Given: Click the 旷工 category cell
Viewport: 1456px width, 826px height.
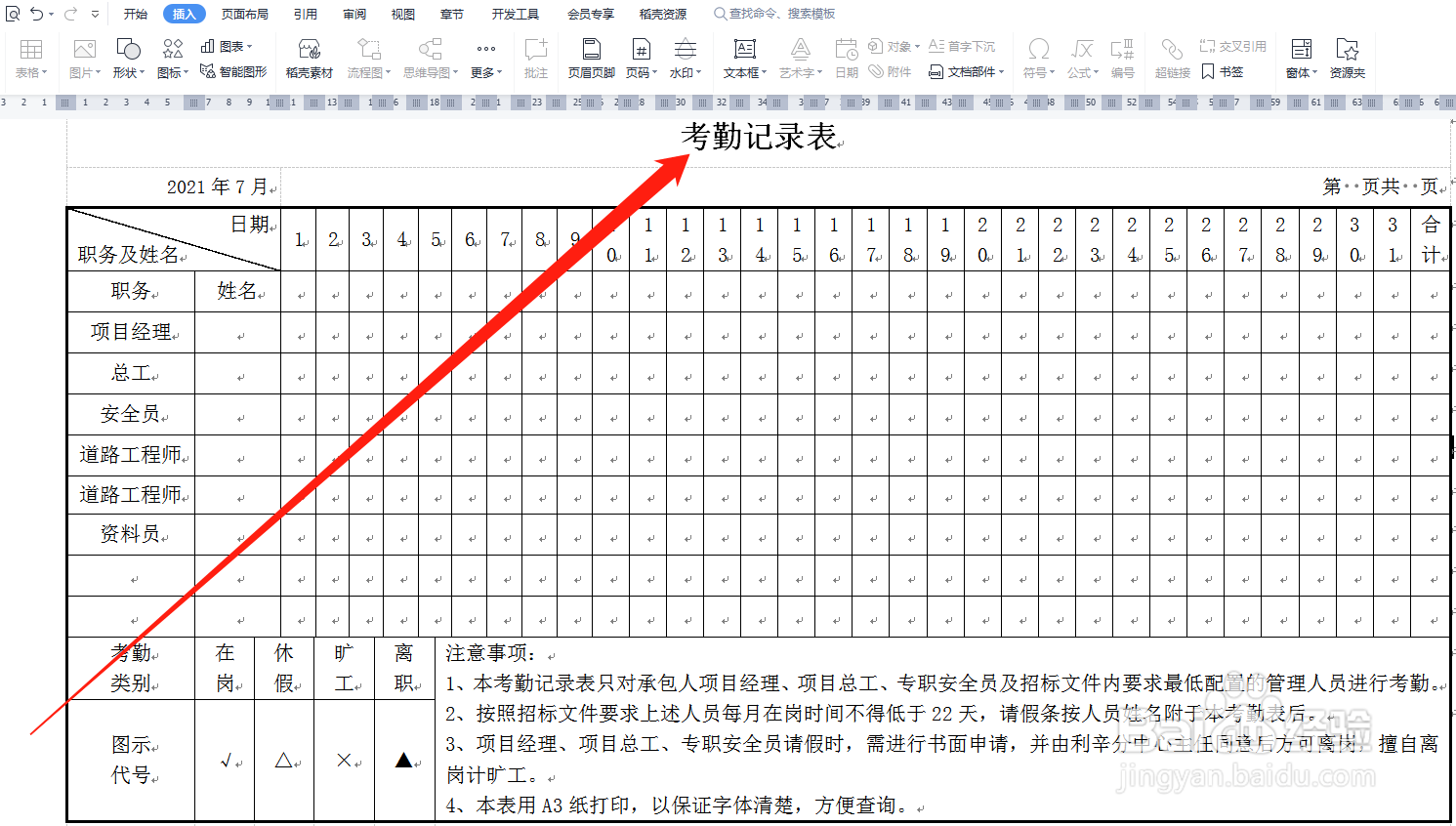Looking at the screenshot, I should [344, 668].
